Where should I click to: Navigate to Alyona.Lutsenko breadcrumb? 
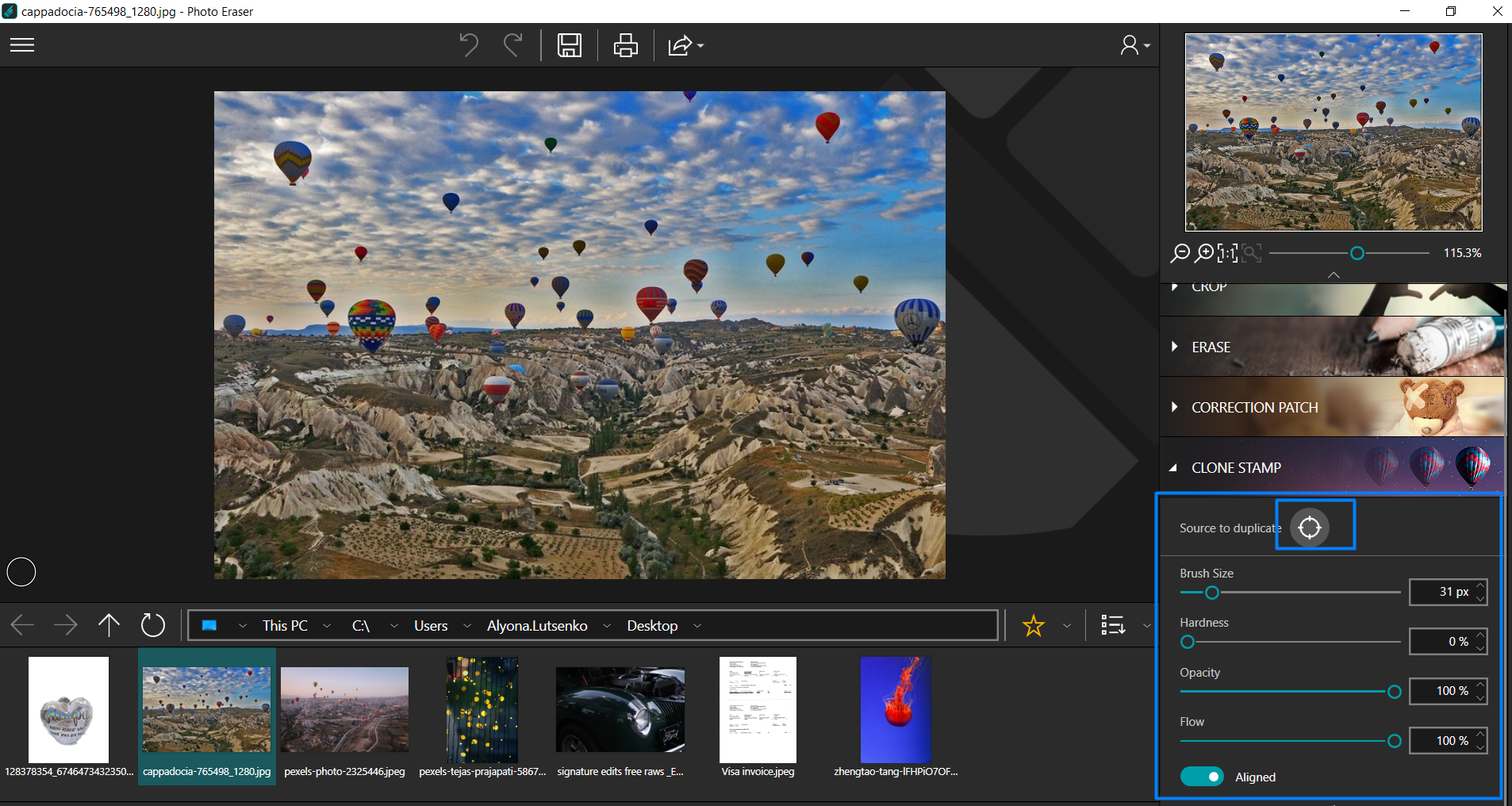[537, 626]
